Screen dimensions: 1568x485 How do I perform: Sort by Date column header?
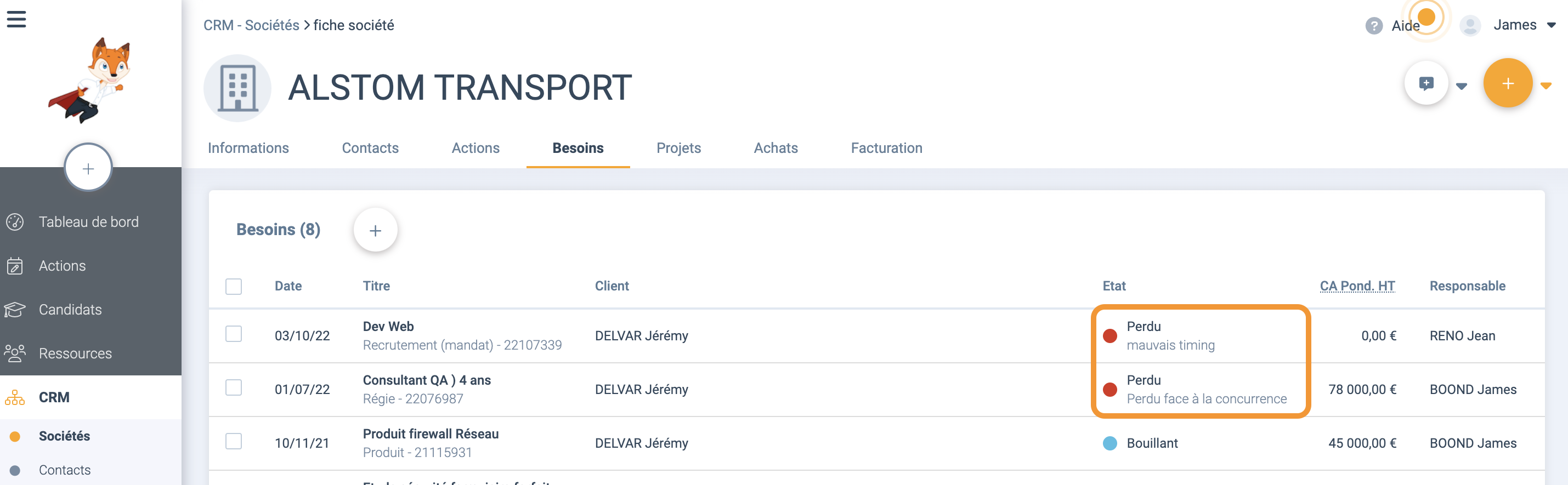(x=288, y=286)
